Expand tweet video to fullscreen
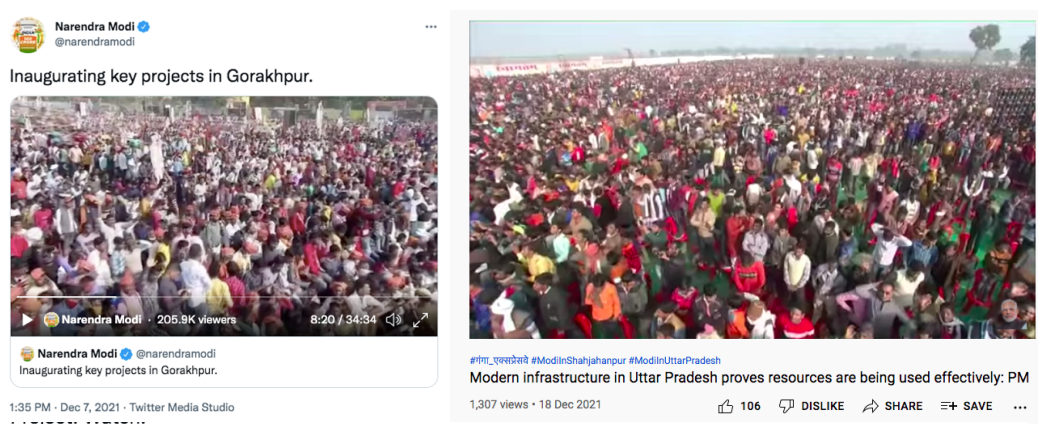1040x424 pixels. click(x=421, y=320)
